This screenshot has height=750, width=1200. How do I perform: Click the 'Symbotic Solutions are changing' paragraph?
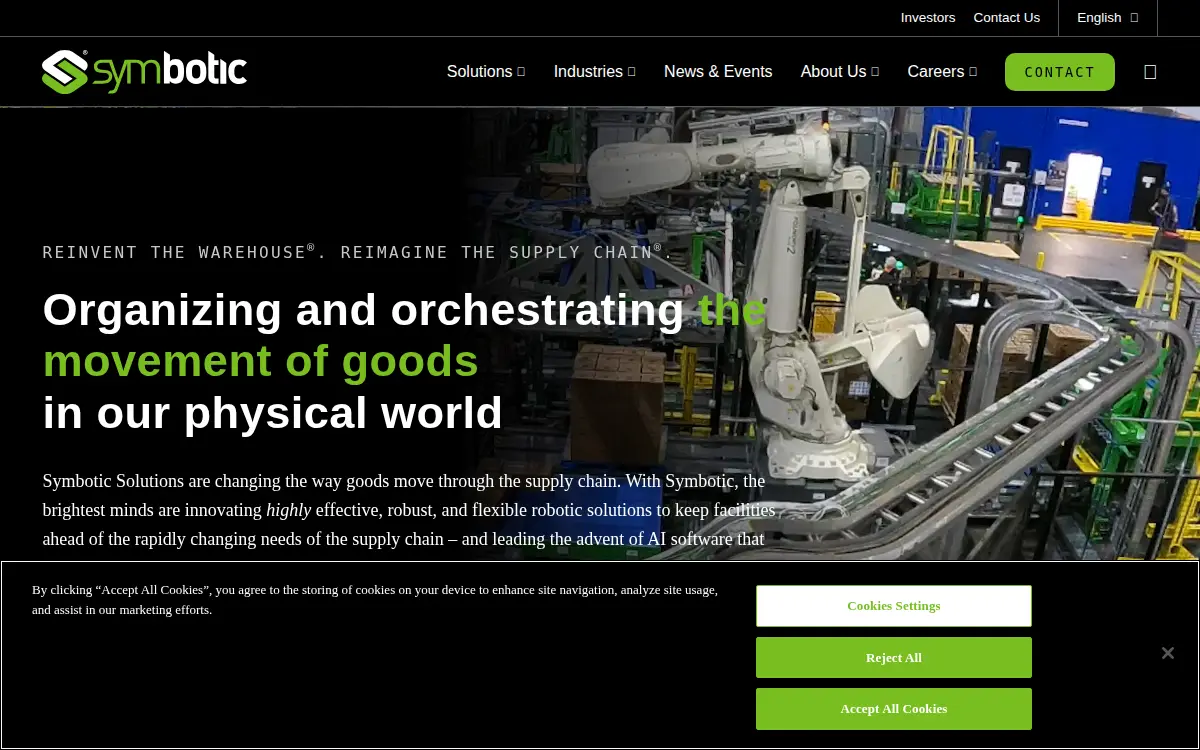(409, 510)
